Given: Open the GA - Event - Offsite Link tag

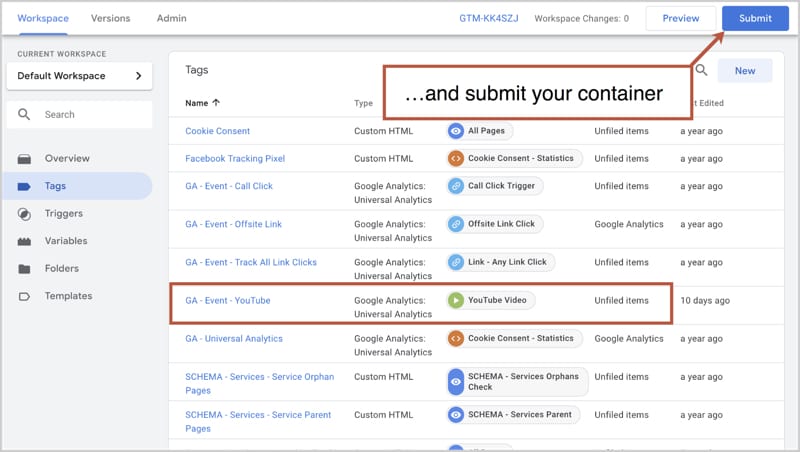Looking at the screenshot, I should [233, 224].
